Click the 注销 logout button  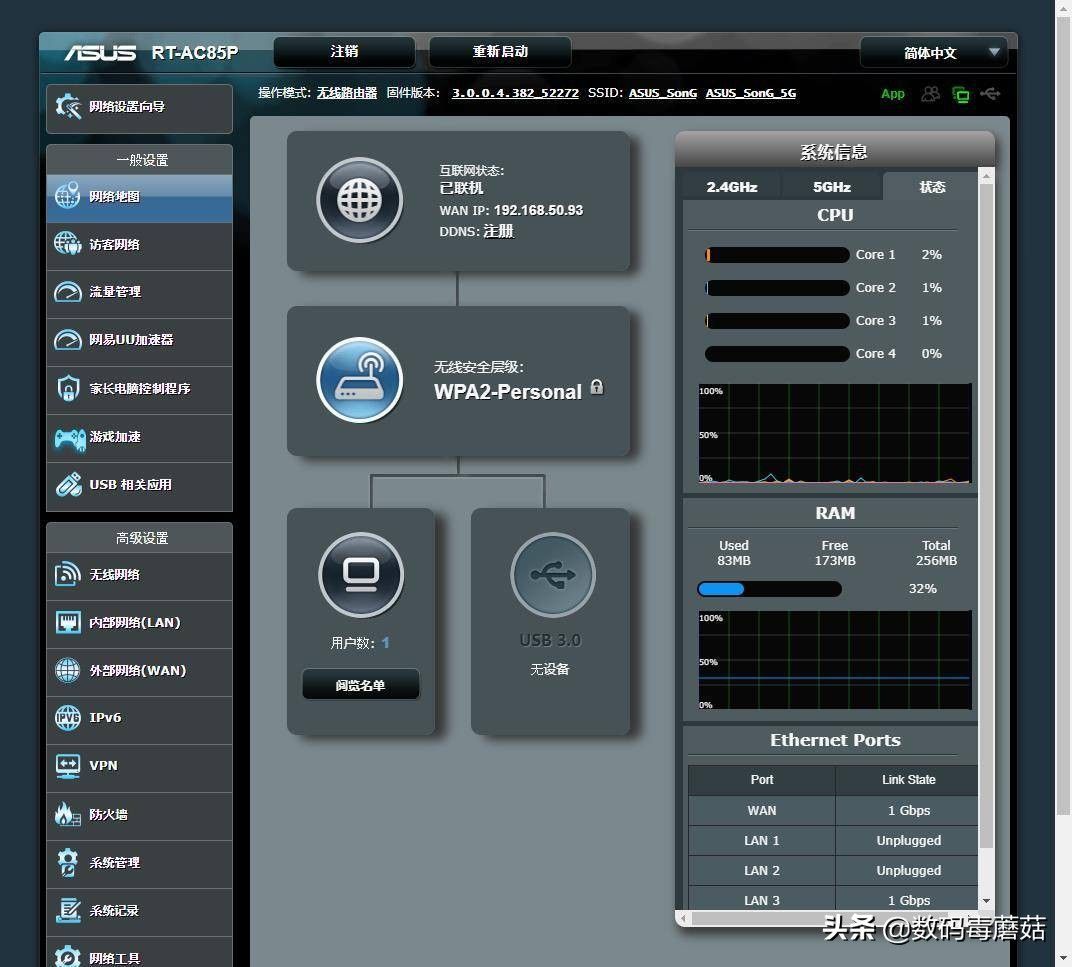[x=344, y=52]
